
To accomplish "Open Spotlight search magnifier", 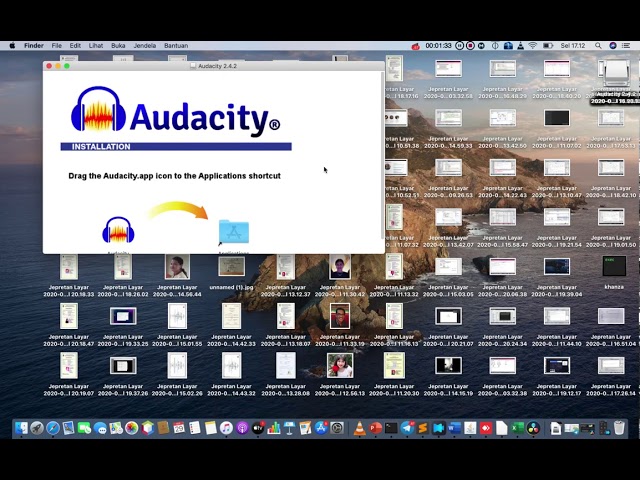I will click(598, 46).
